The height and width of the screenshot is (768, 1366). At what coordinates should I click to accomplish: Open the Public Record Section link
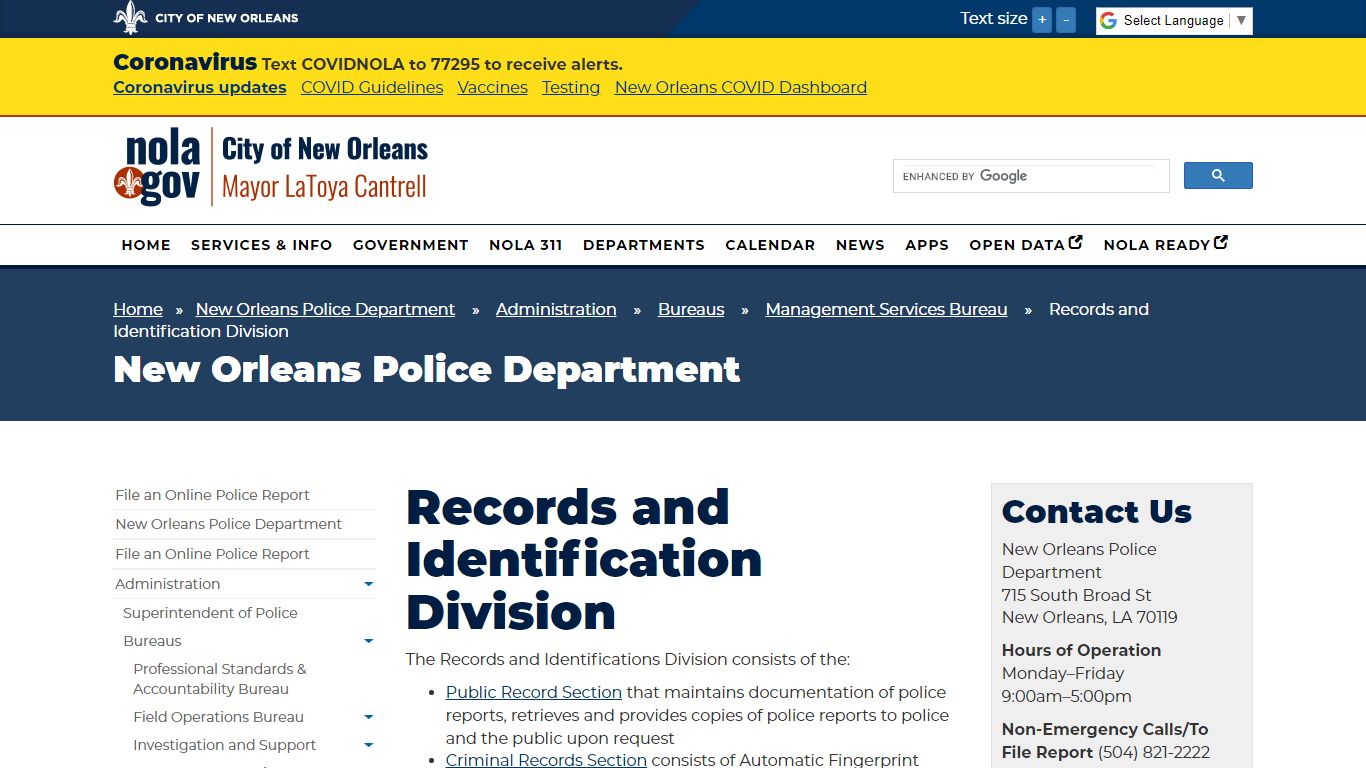tap(534, 692)
